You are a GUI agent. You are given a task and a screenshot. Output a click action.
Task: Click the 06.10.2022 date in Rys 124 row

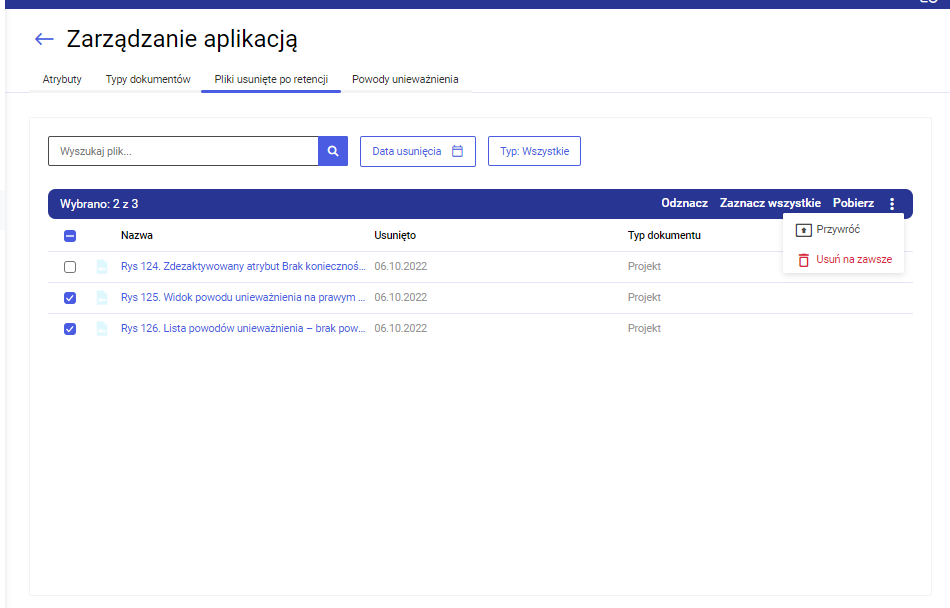pyautogui.click(x=400, y=266)
